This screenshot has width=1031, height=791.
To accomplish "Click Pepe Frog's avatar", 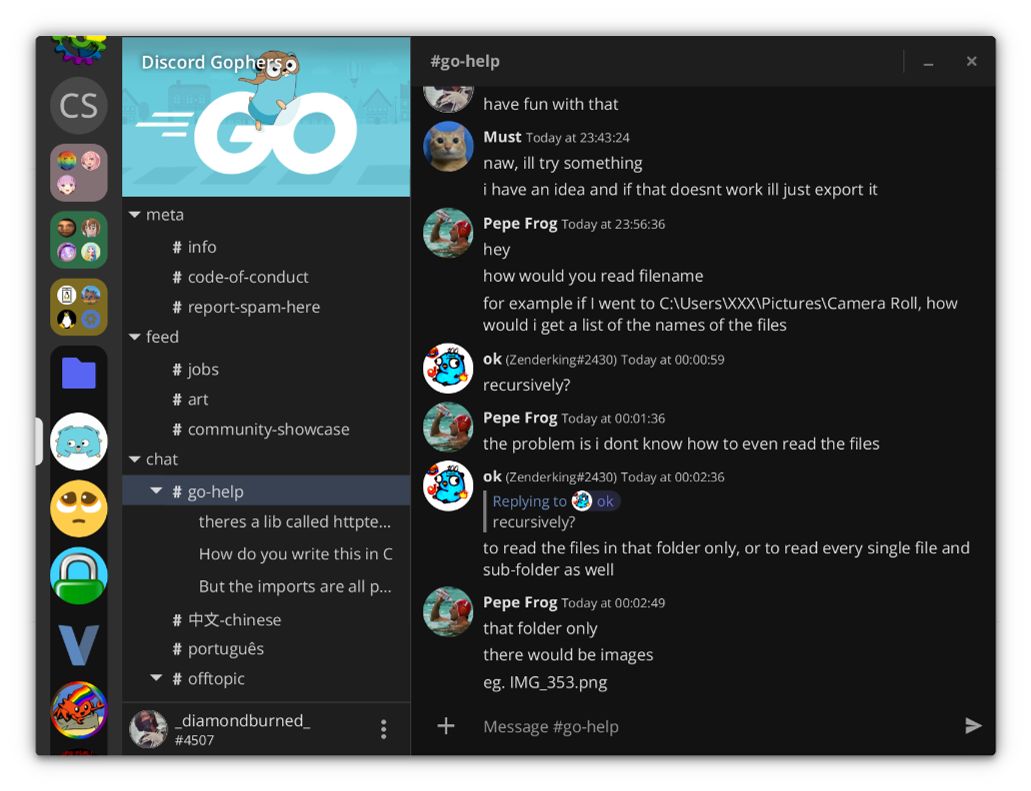I will (x=447, y=233).
